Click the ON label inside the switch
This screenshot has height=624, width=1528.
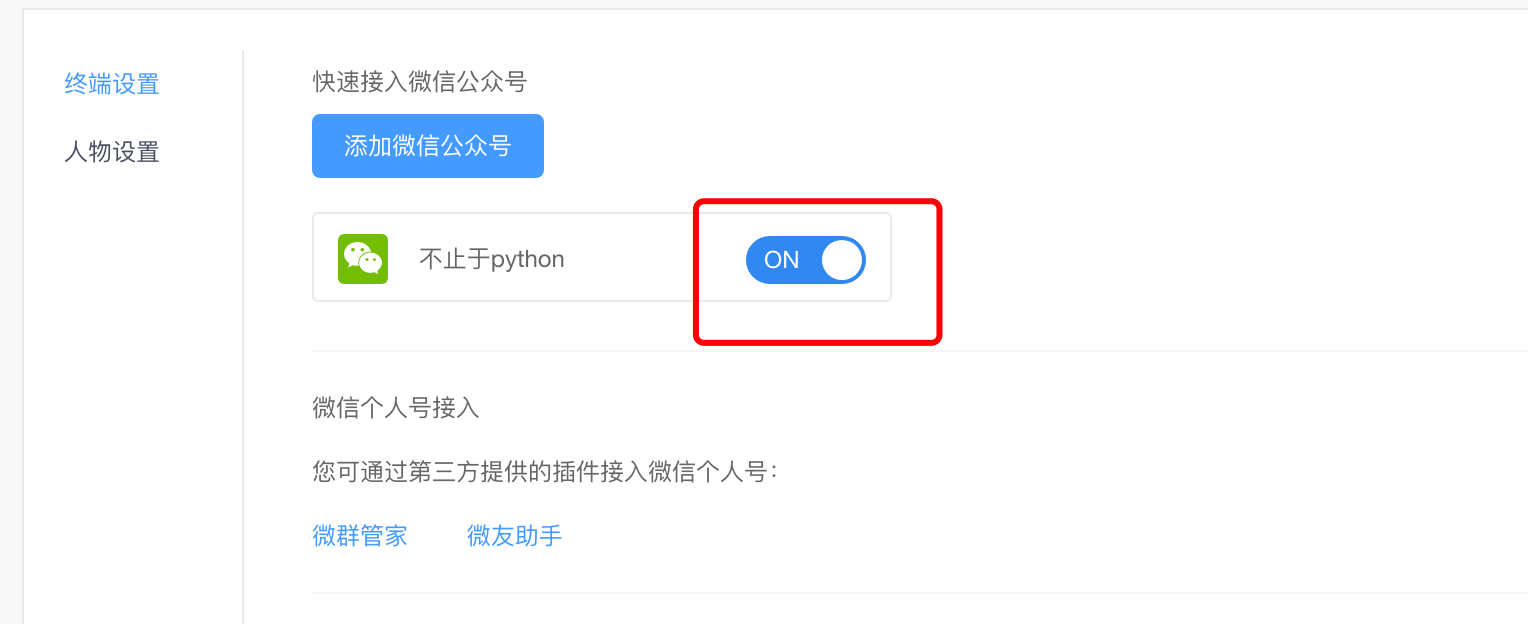tap(781, 260)
